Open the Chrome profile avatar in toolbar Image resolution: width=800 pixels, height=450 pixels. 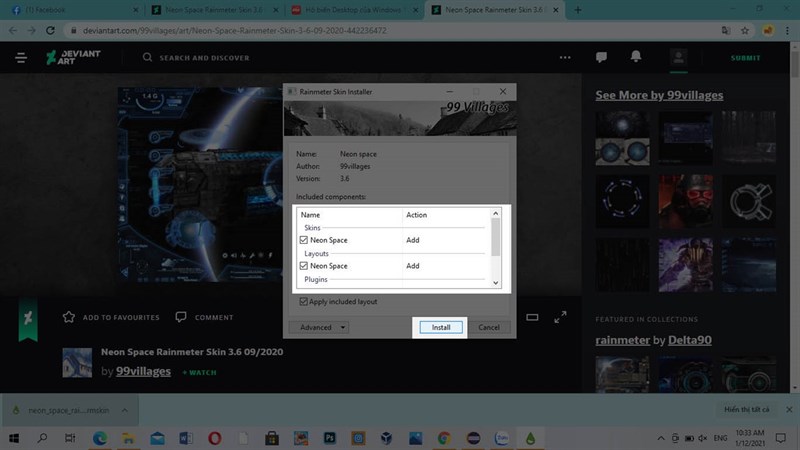click(x=768, y=31)
